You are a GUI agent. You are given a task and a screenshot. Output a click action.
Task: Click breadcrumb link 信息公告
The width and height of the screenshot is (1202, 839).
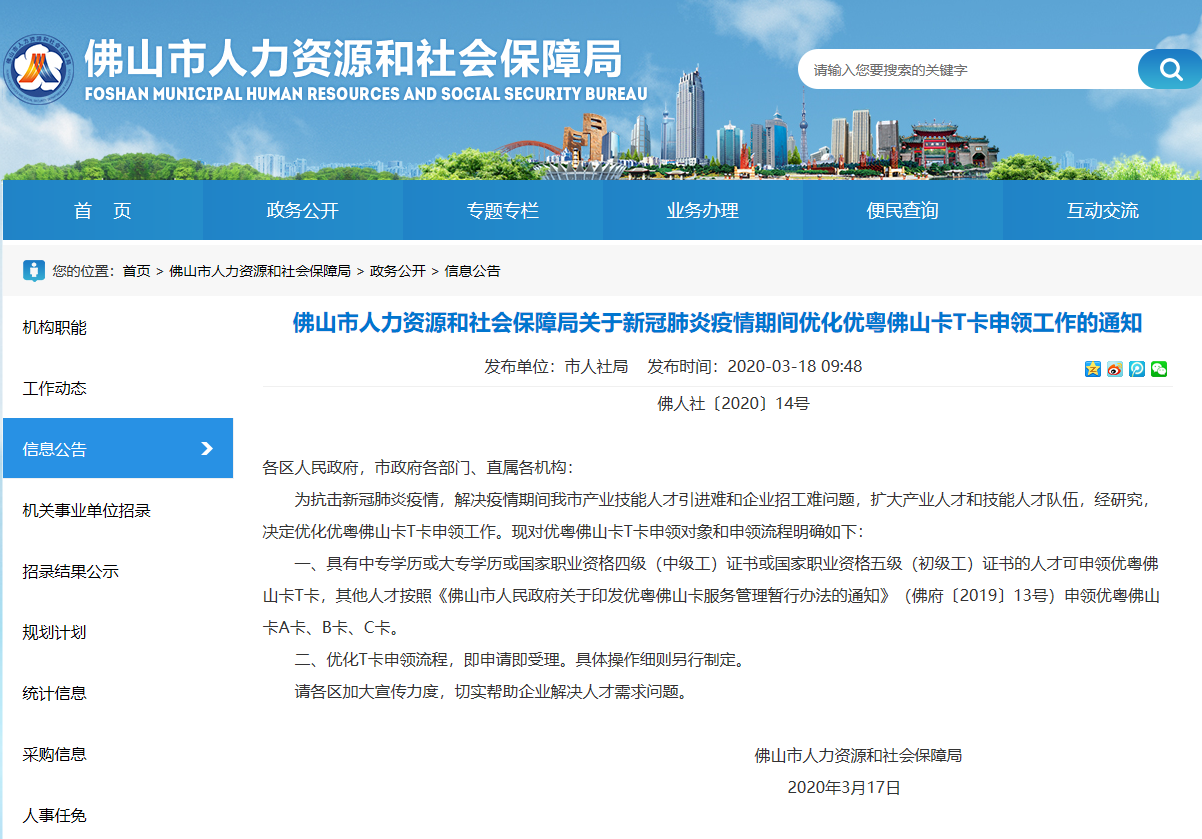point(472,271)
